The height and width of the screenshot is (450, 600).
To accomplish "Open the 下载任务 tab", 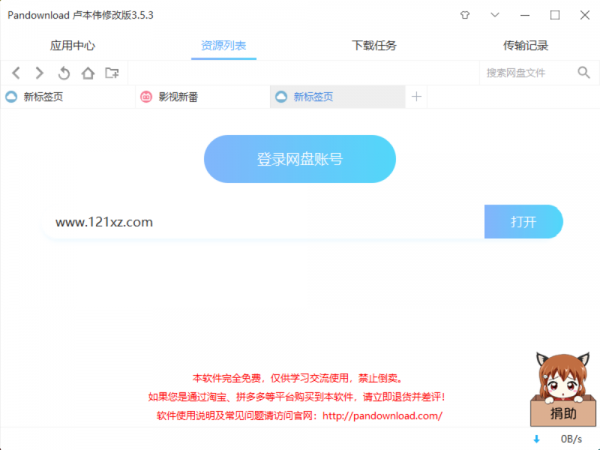I will pos(374,46).
